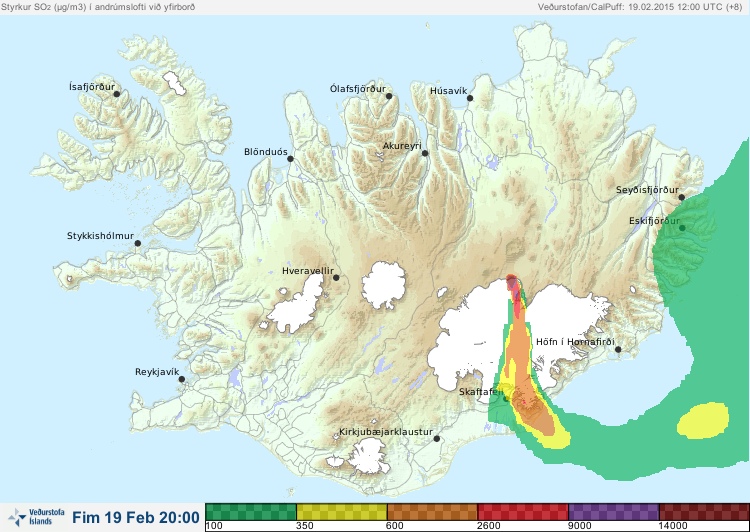The image size is (750, 532).
Task: Click the Ólafsfjörður station dot
Action: coord(389,96)
